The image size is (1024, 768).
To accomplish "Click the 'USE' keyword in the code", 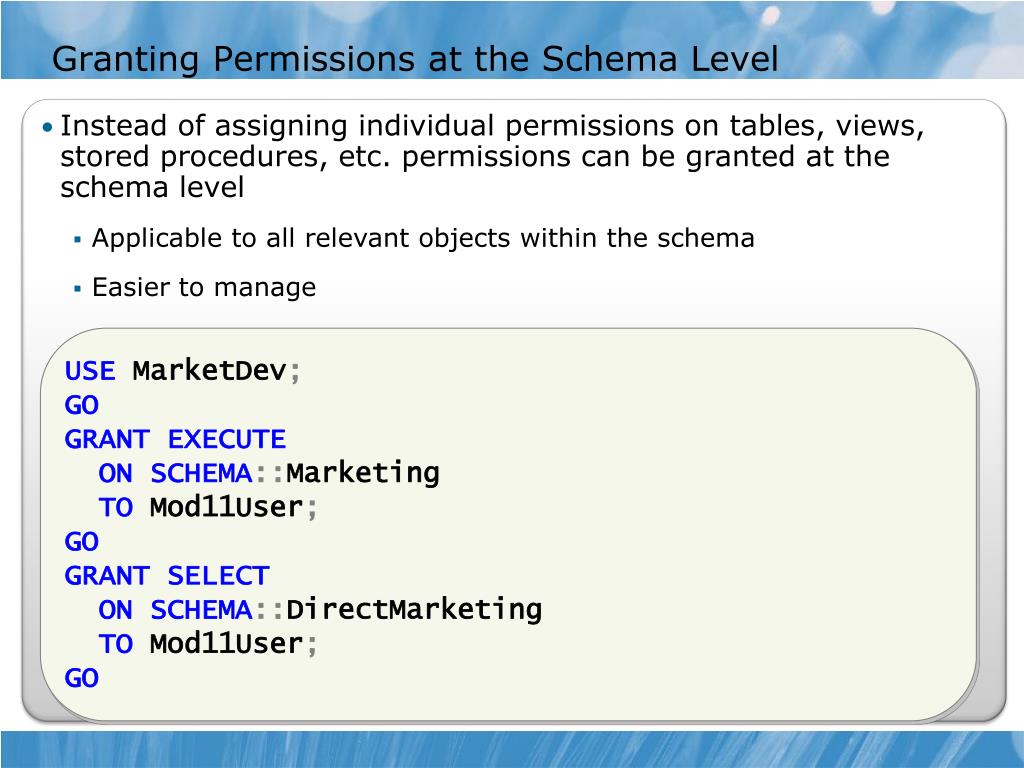I will (x=90, y=371).
